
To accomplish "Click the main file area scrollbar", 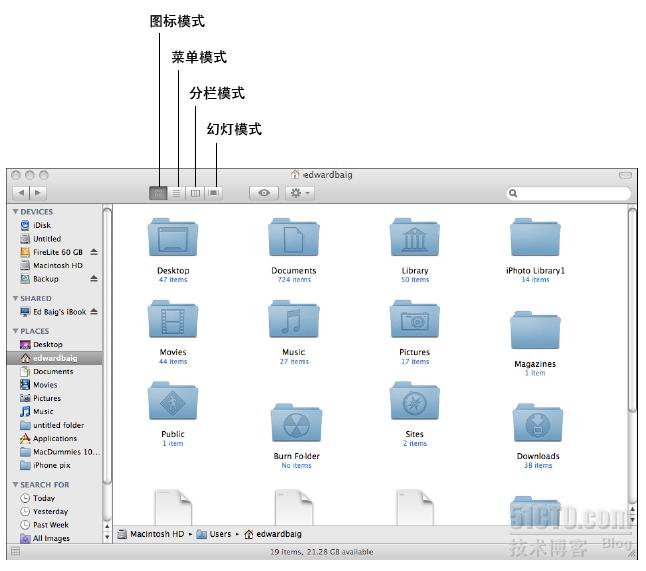I will click(632, 310).
